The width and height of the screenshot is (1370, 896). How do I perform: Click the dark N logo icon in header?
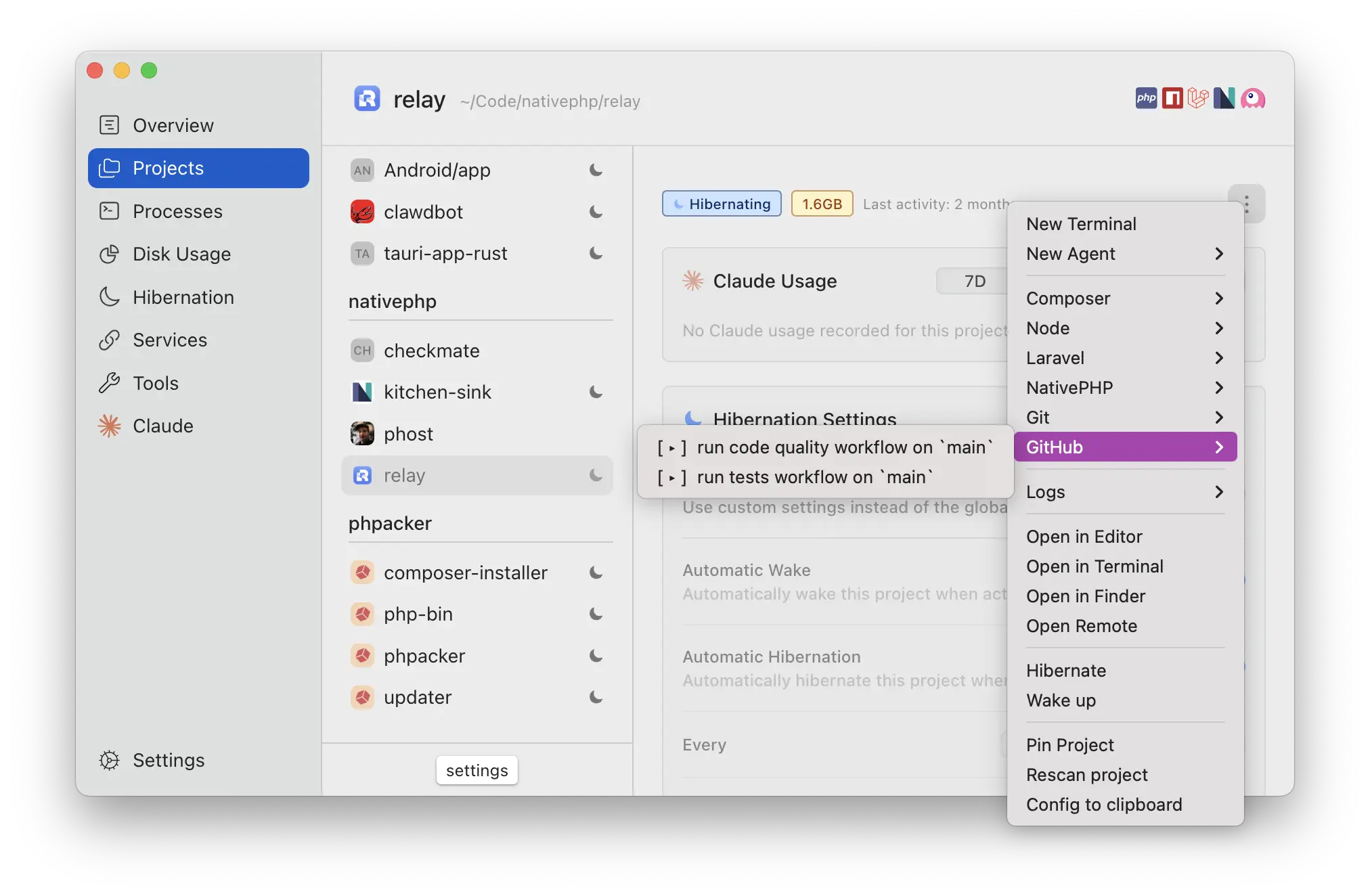click(x=1224, y=98)
